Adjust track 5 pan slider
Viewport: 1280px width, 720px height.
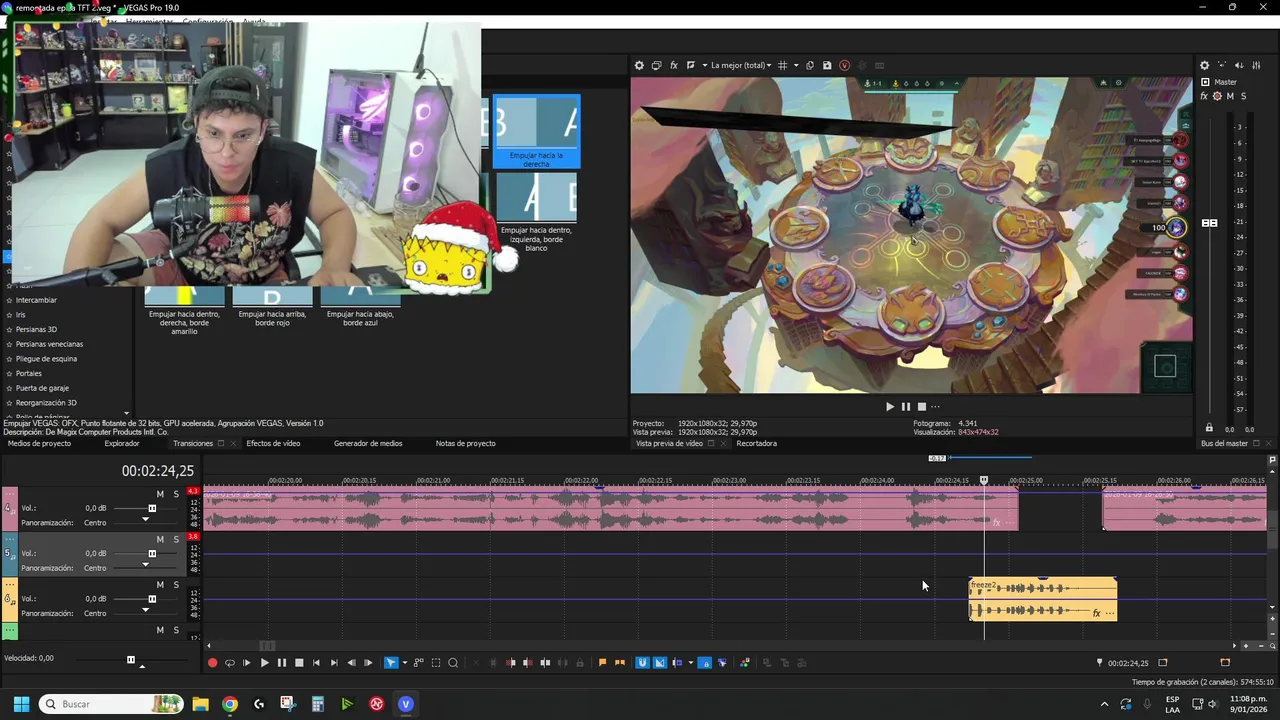coord(145,566)
